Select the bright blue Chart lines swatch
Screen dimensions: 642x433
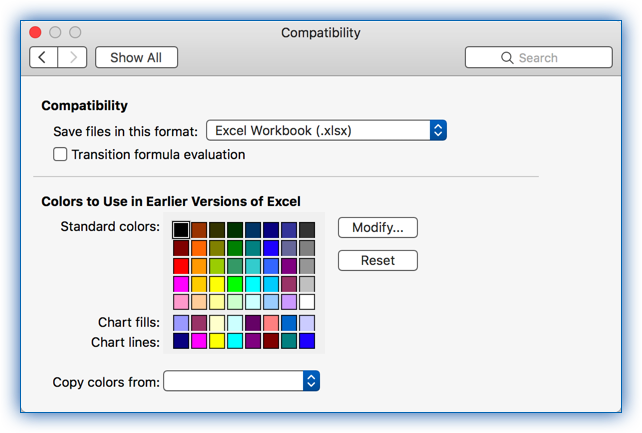coord(307,341)
